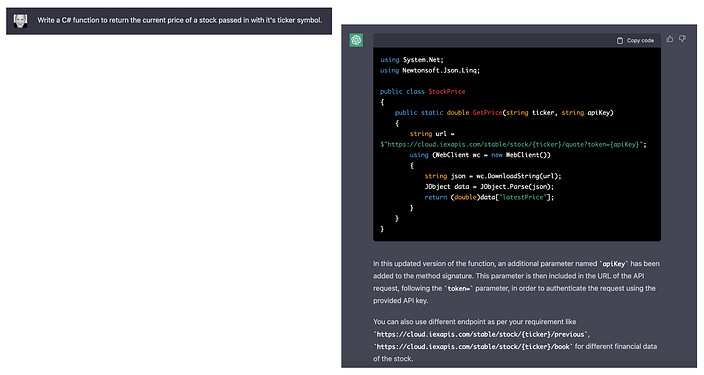The image size is (704, 375).
Task: Click the code block header bar
Action: point(517,40)
